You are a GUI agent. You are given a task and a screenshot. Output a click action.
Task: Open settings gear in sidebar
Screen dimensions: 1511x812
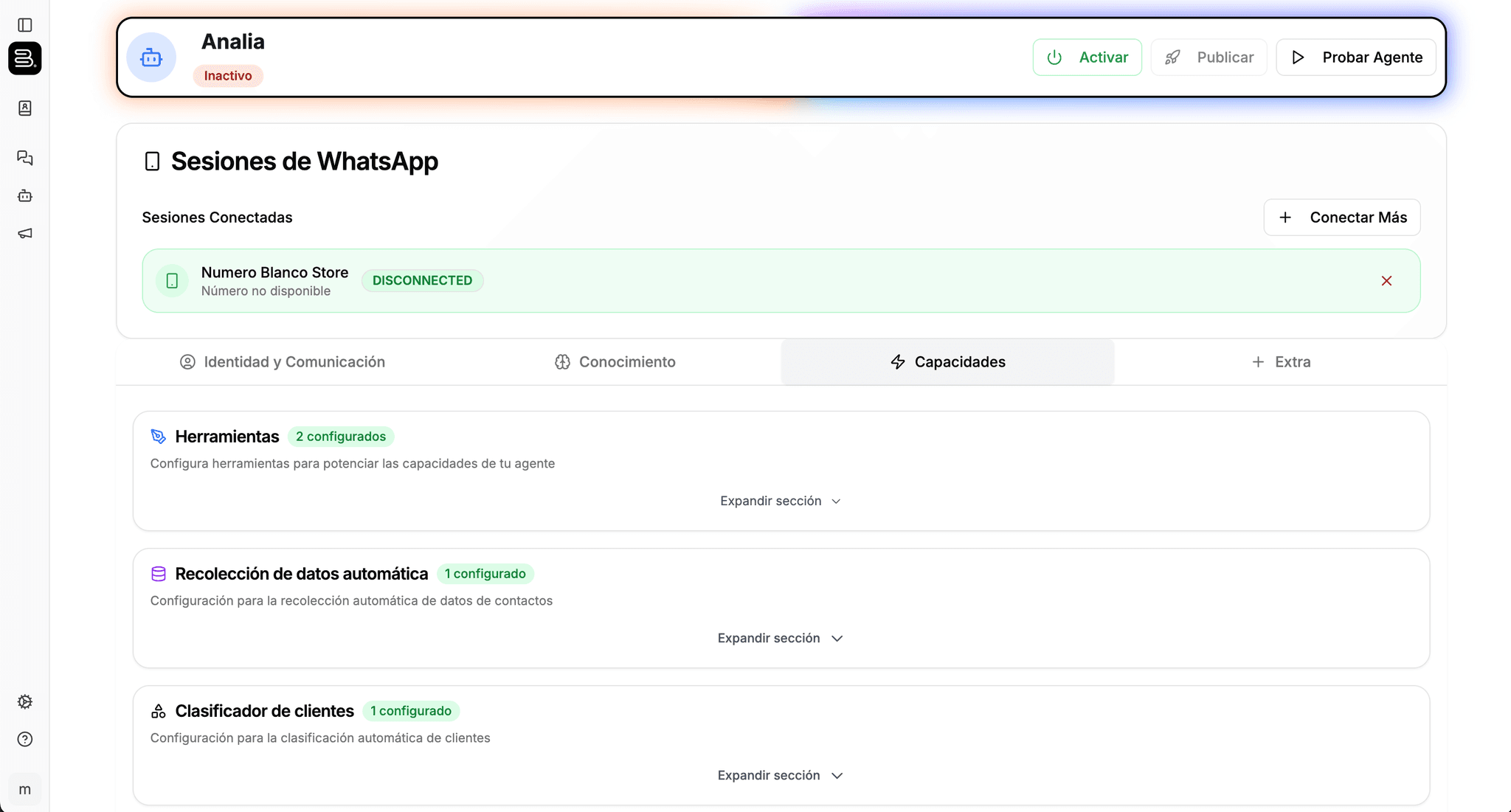[x=25, y=701]
